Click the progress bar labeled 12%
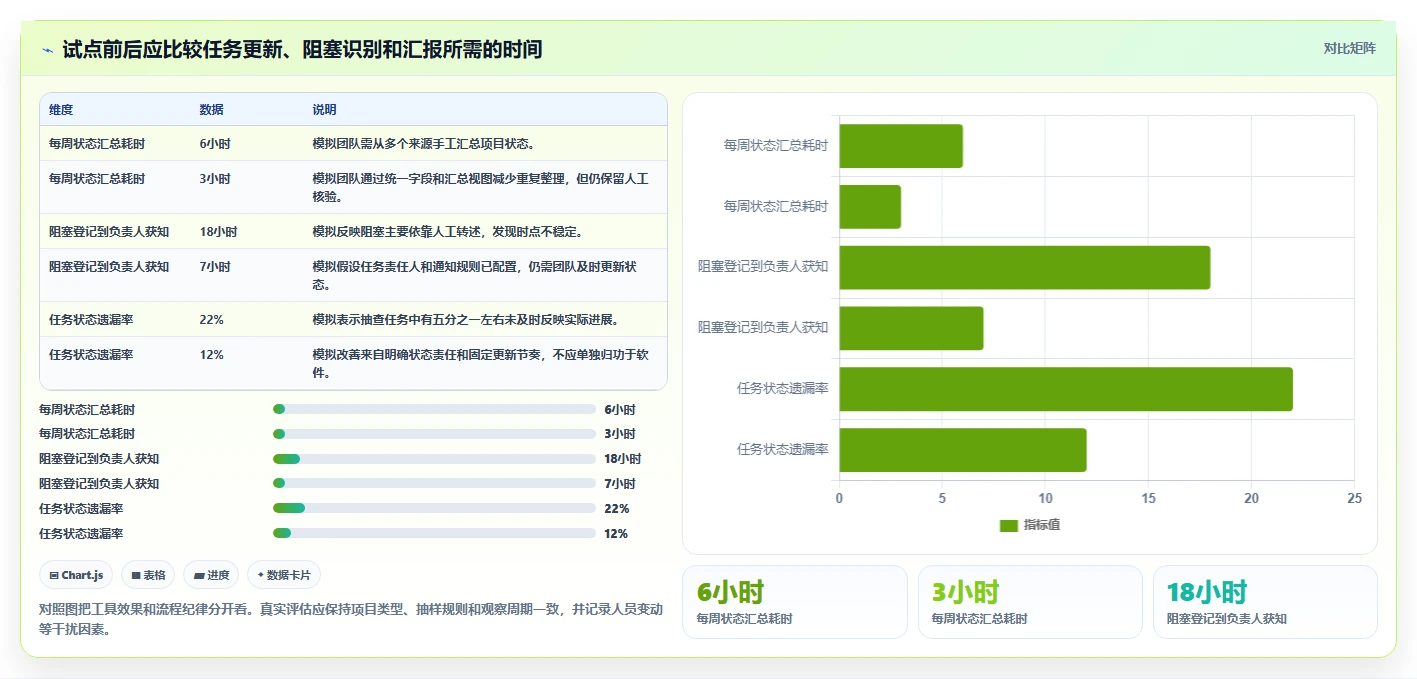Image resolution: width=1417 pixels, height=679 pixels. 434,534
